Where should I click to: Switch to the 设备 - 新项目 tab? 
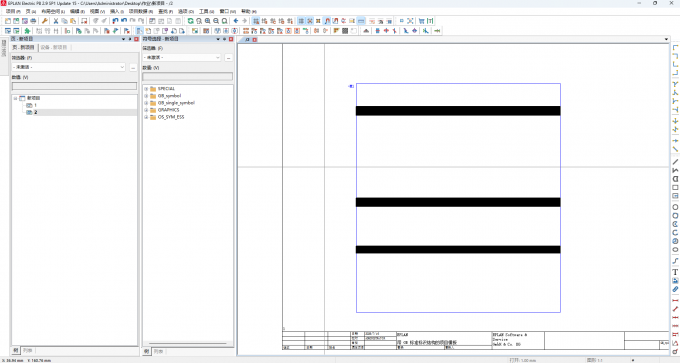point(54,47)
